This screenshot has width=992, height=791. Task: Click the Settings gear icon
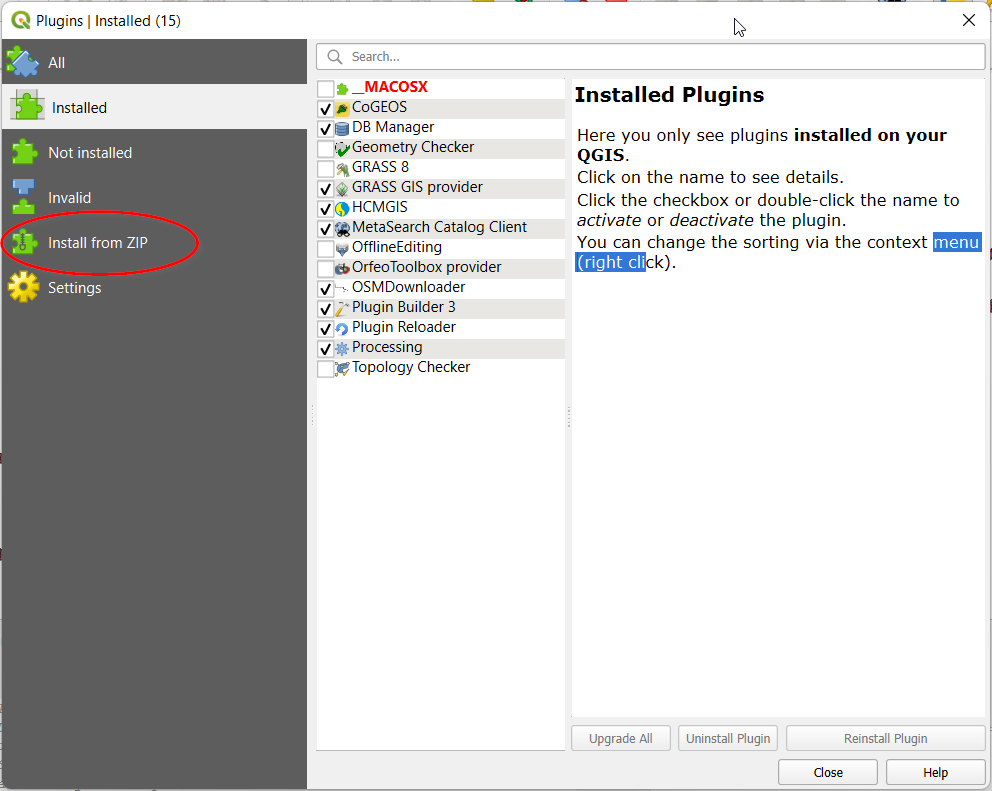tap(24, 287)
